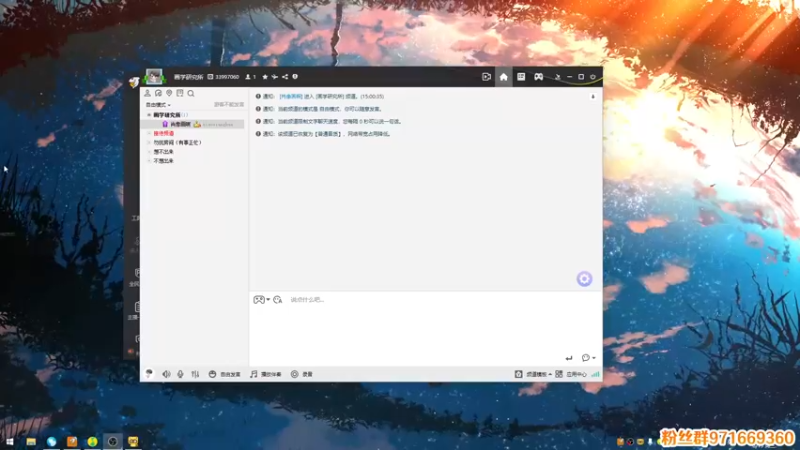800x450 pixels.
Task: Open the channel info icon
Action: [x=295, y=77]
